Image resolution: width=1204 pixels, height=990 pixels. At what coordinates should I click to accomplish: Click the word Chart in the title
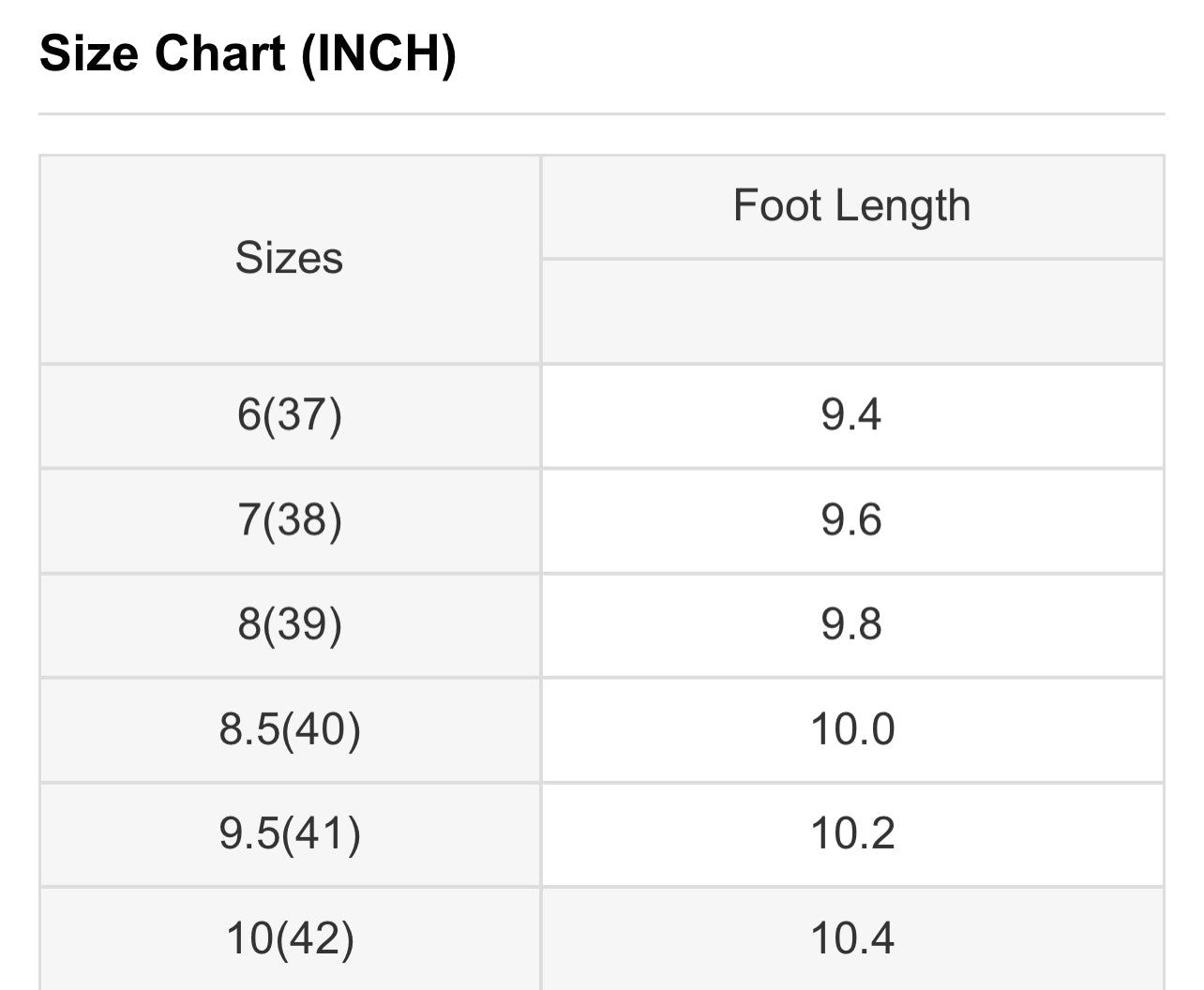point(220,52)
